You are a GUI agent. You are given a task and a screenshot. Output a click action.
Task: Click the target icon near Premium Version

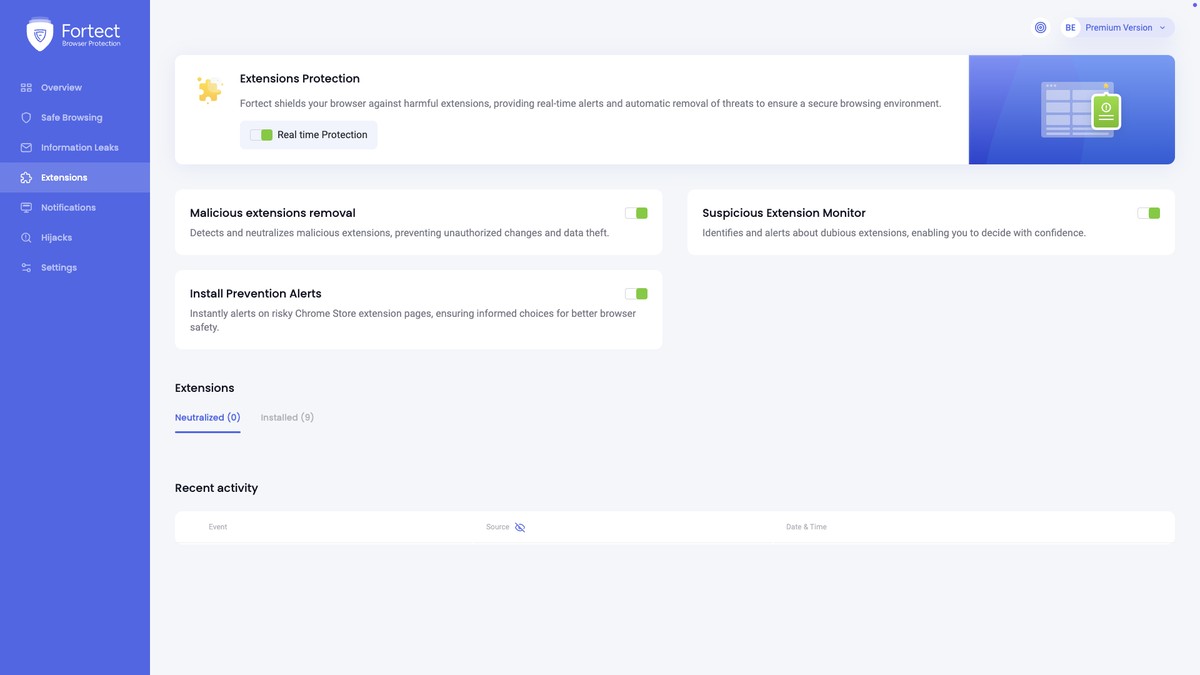click(x=1040, y=27)
